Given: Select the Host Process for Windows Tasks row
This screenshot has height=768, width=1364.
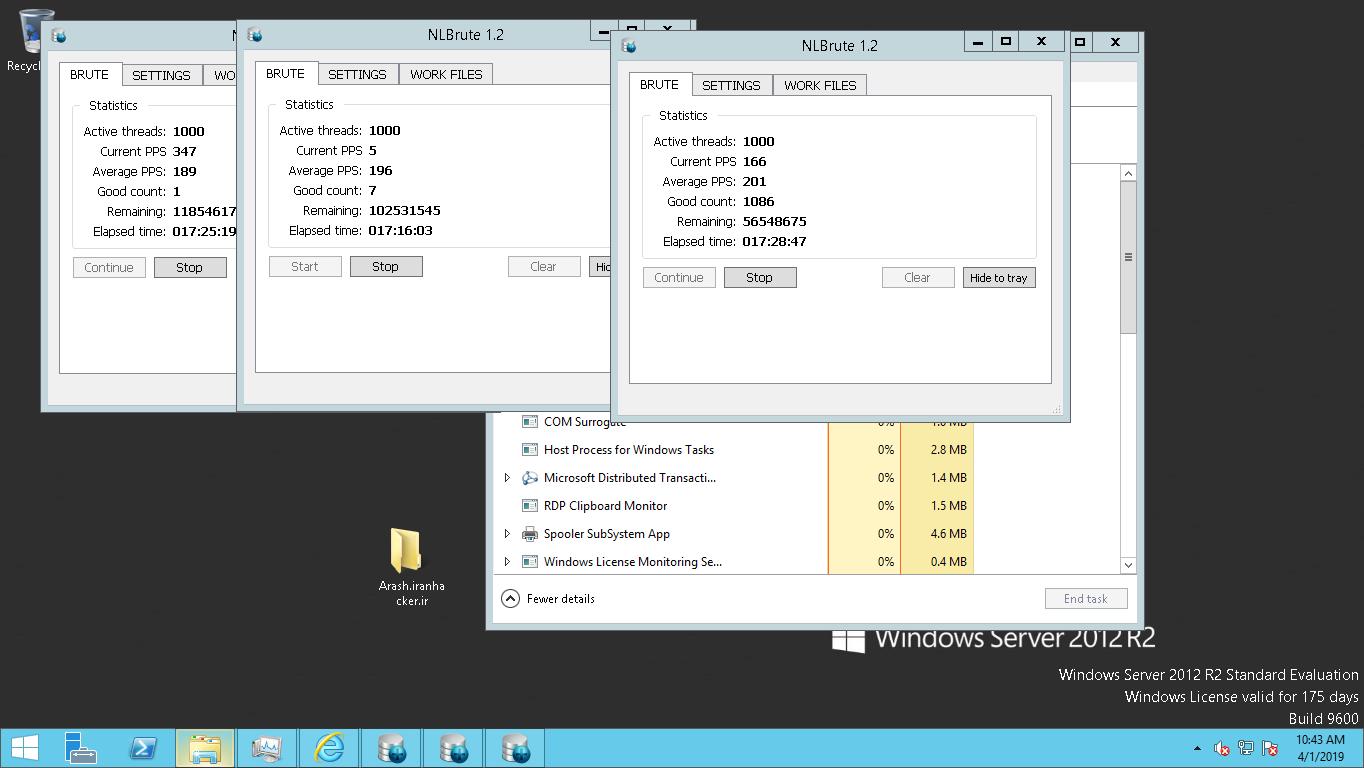Looking at the screenshot, I should (734, 450).
